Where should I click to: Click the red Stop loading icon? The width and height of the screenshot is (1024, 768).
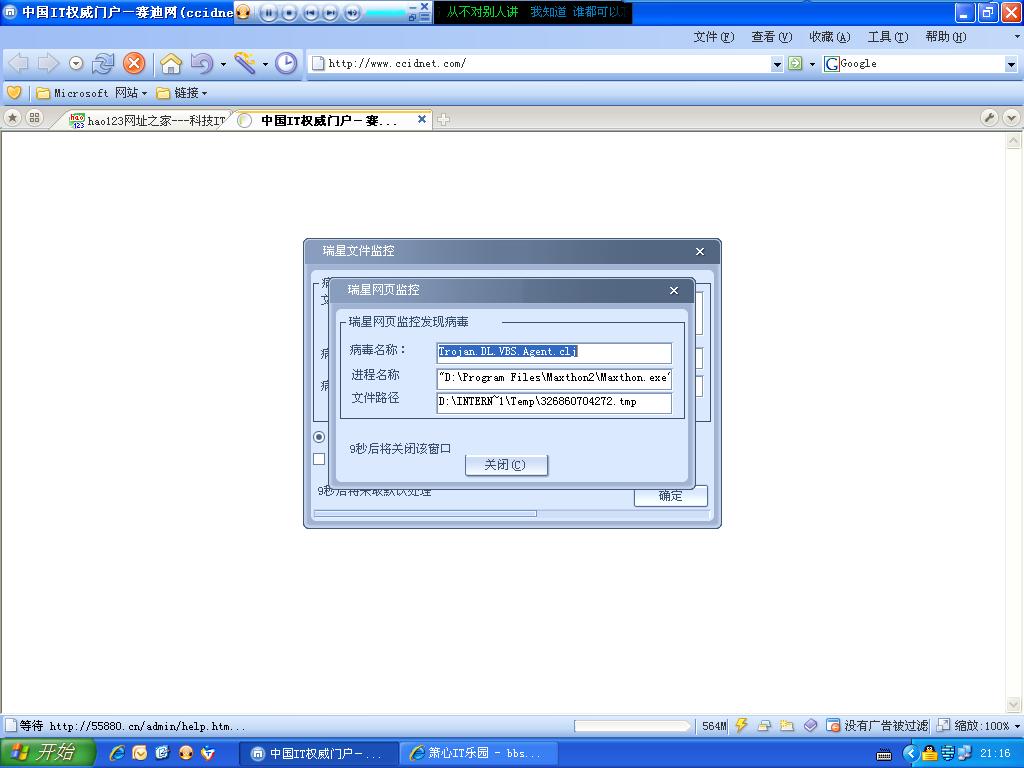pos(134,63)
